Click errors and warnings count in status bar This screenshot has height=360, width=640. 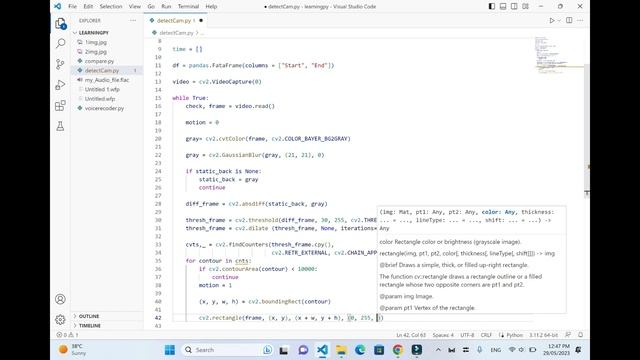pyautogui.click(x=67, y=335)
